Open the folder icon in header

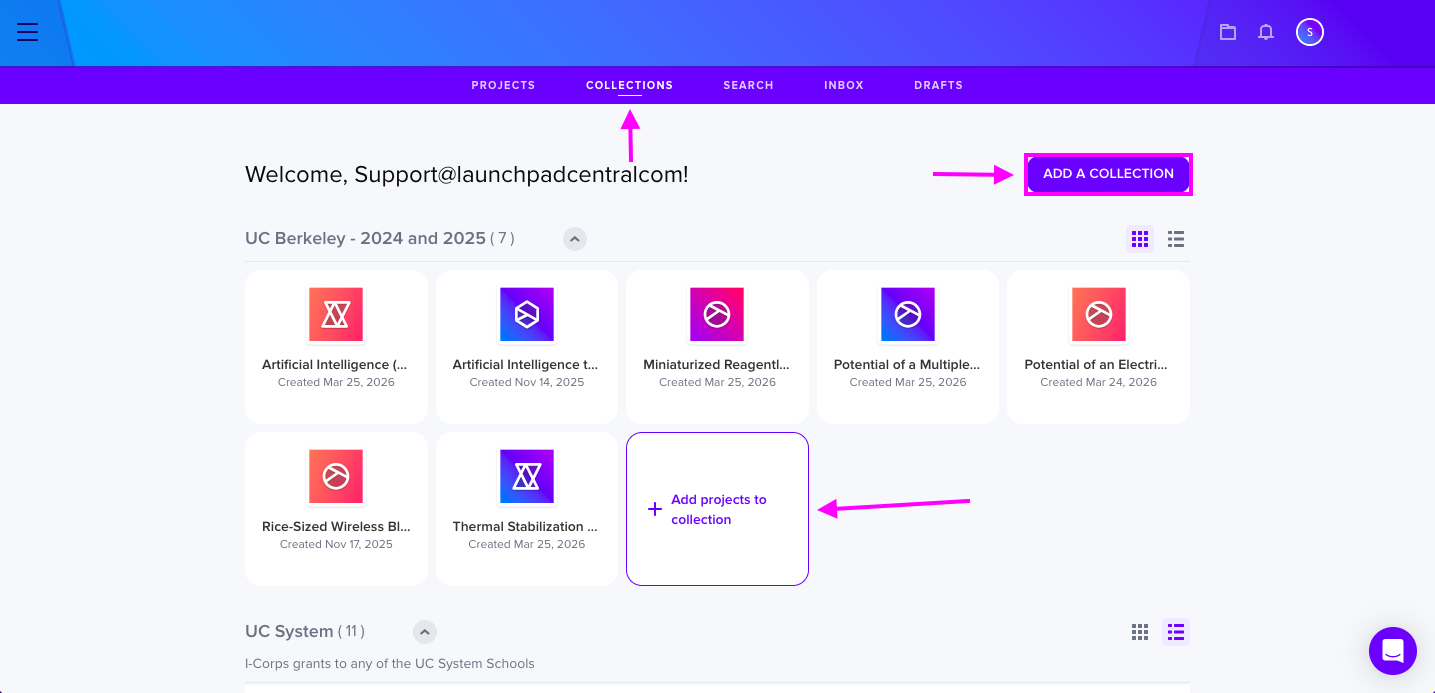pos(1228,32)
